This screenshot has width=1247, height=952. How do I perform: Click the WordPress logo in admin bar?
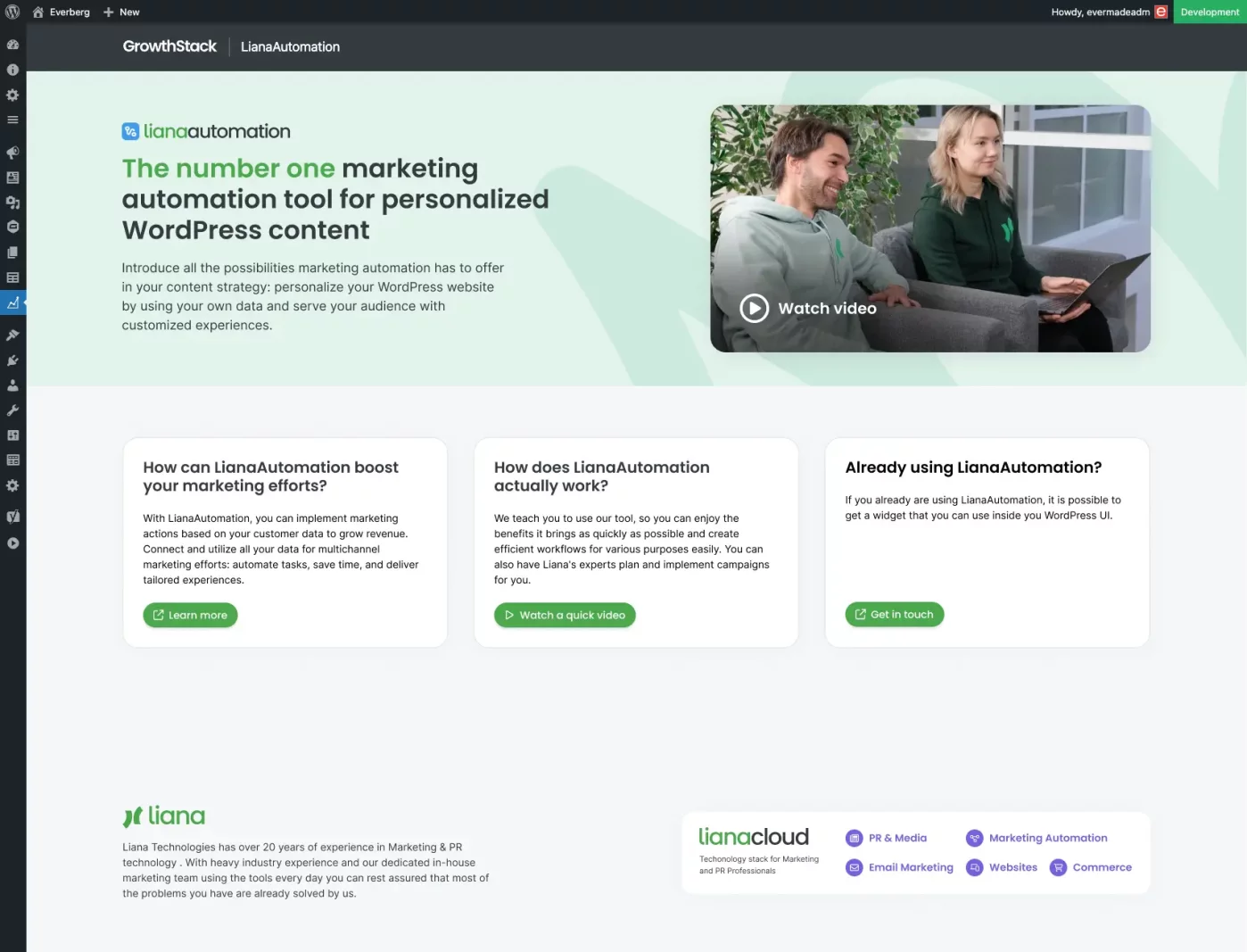12,12
